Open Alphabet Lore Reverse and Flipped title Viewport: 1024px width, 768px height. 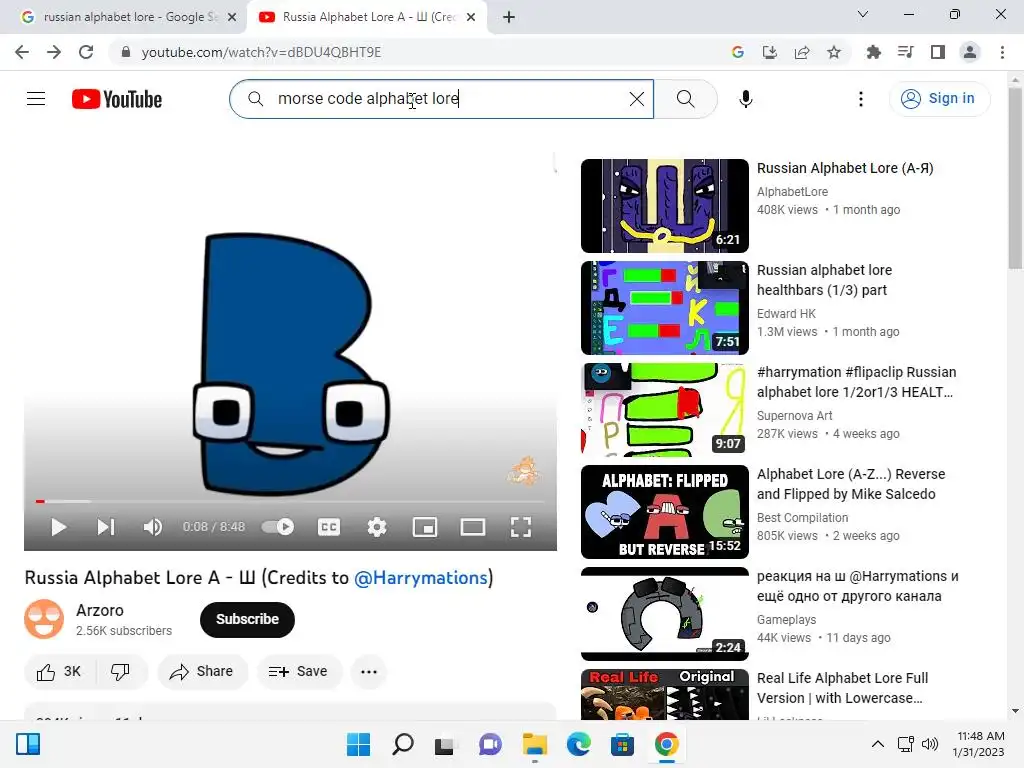pyautogui.click(x=851, y=484)
